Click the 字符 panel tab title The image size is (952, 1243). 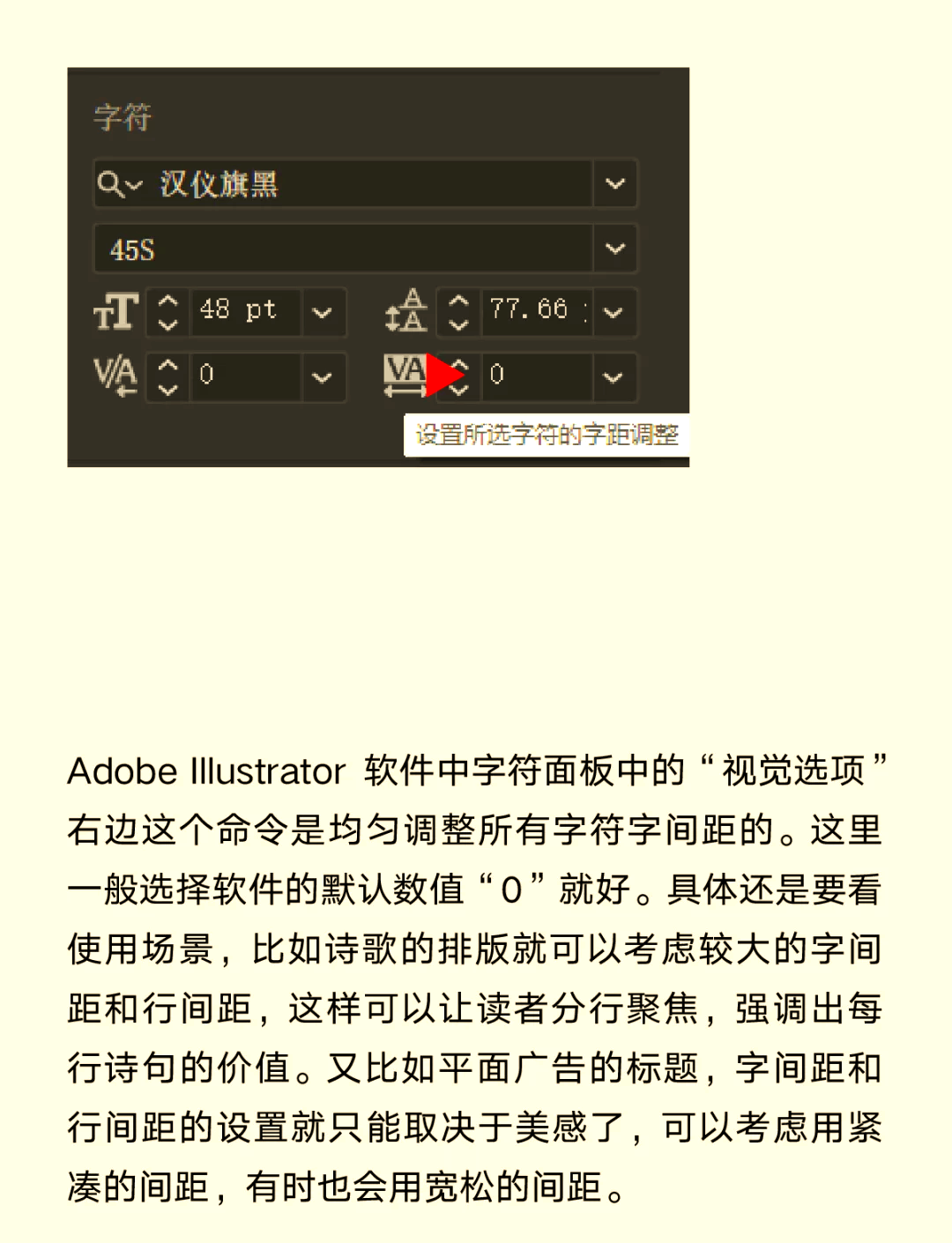click(123, 117)
